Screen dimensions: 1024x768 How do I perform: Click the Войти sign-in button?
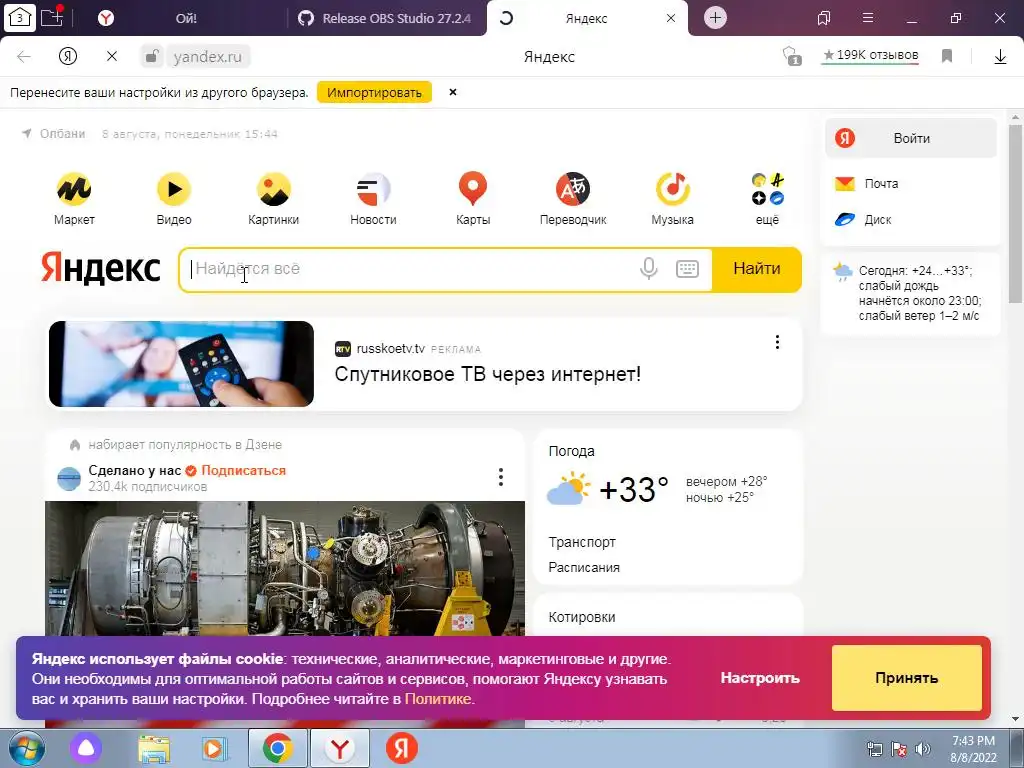pos(911,138)
